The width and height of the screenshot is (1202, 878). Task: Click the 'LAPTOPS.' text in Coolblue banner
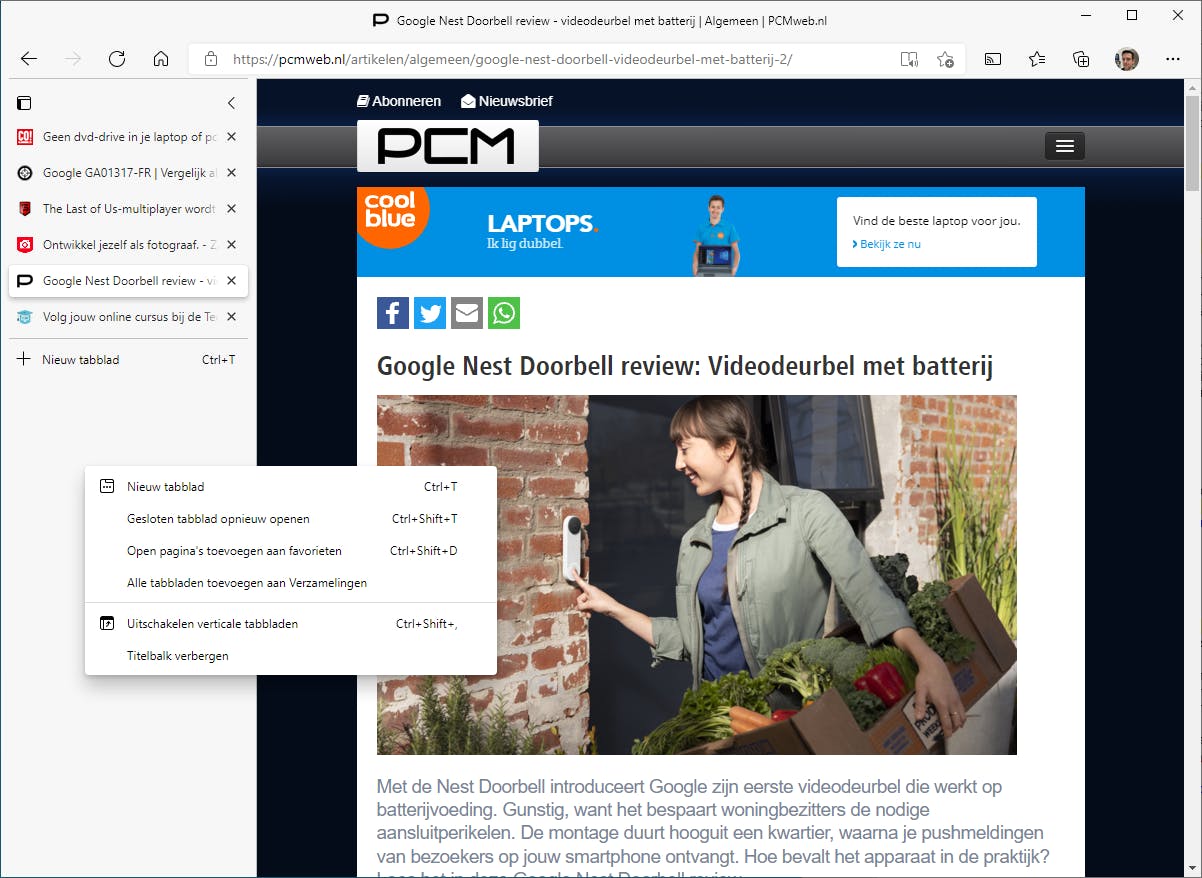(543, 223)
